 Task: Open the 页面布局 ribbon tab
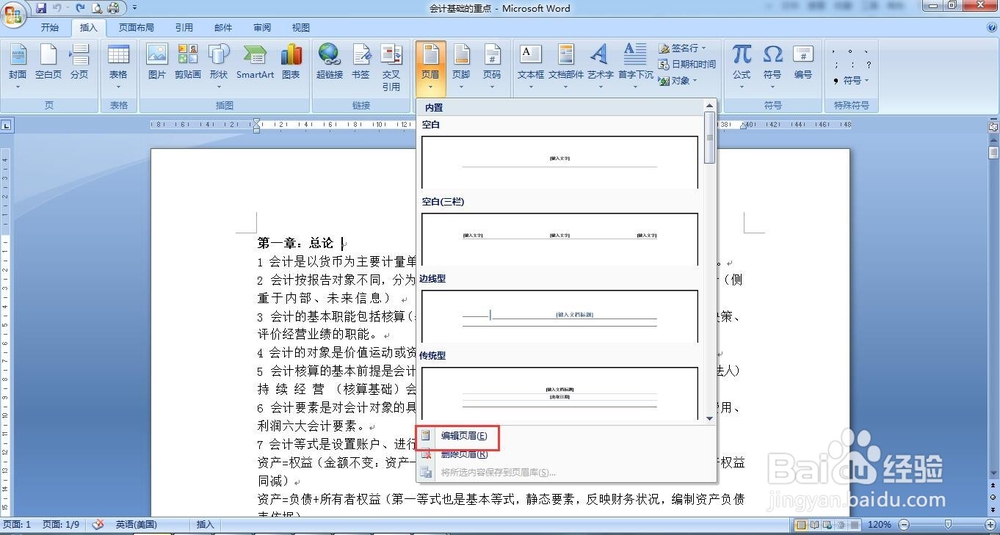coord(136,27)
